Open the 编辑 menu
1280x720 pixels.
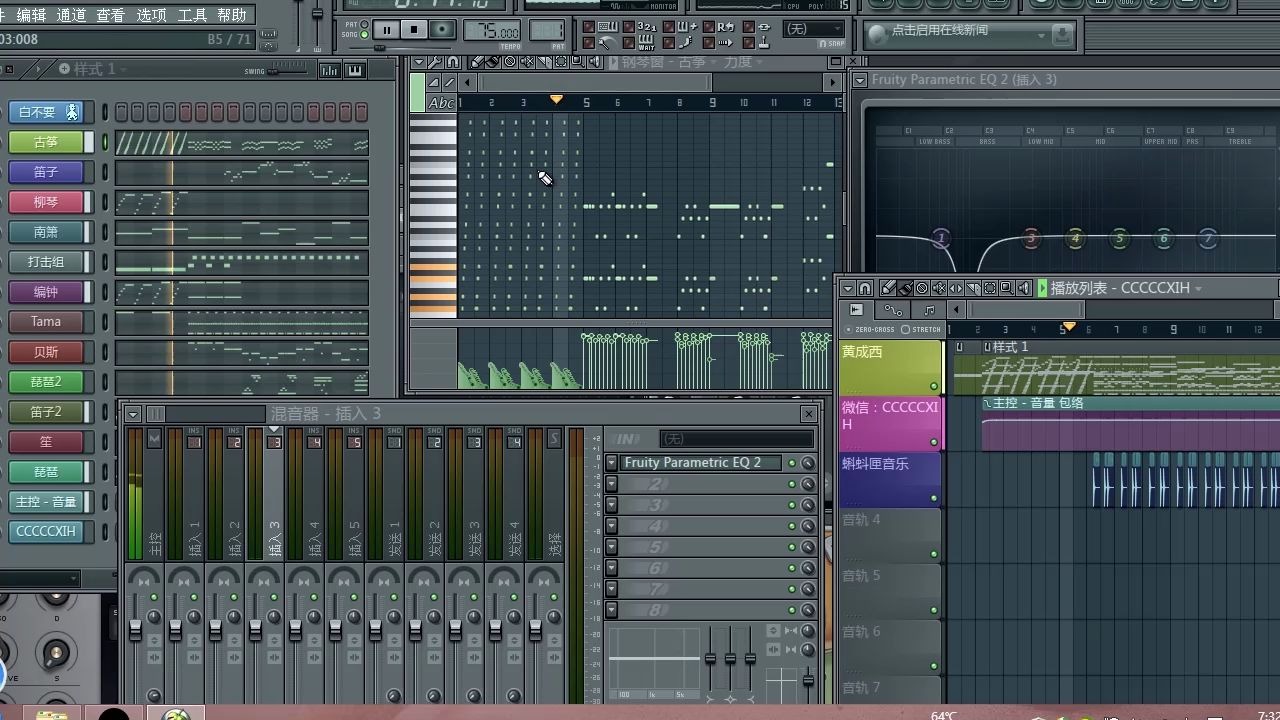31,15
